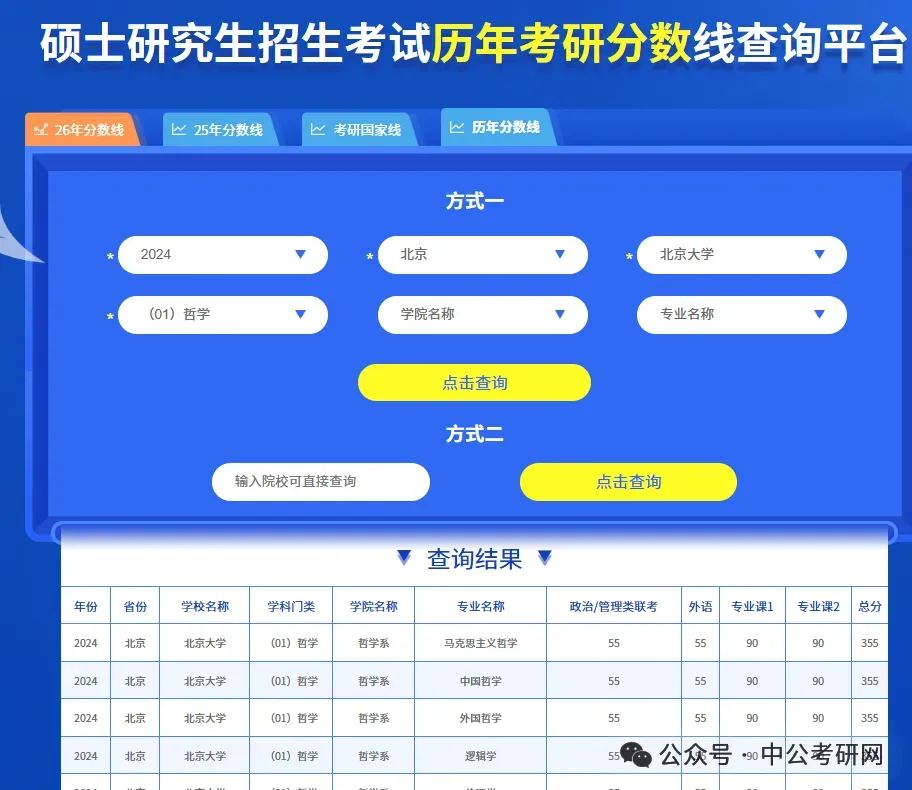Click the 外语 column header

click(x=700, y=606)
